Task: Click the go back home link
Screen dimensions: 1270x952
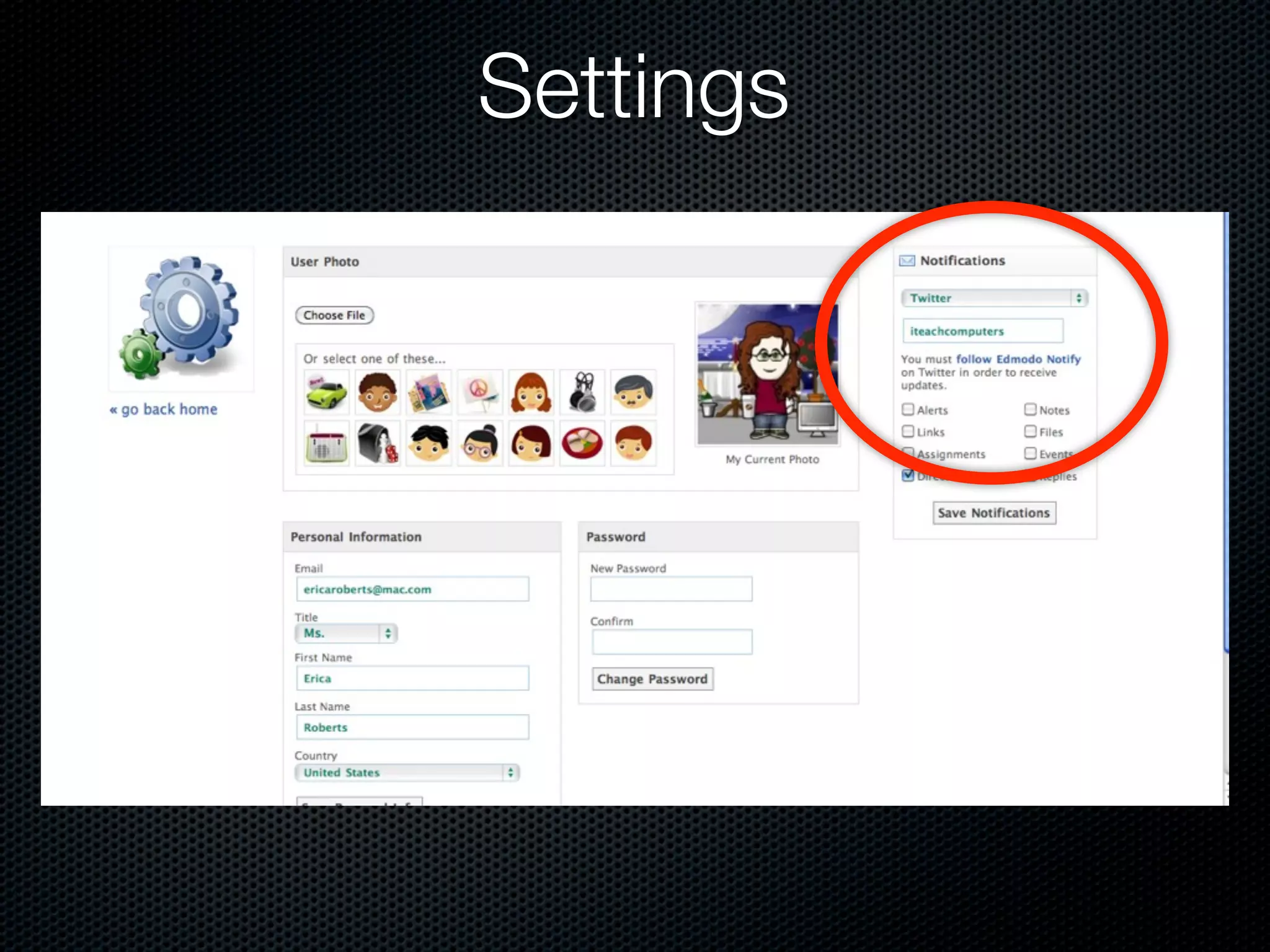Action: [164, 410]
